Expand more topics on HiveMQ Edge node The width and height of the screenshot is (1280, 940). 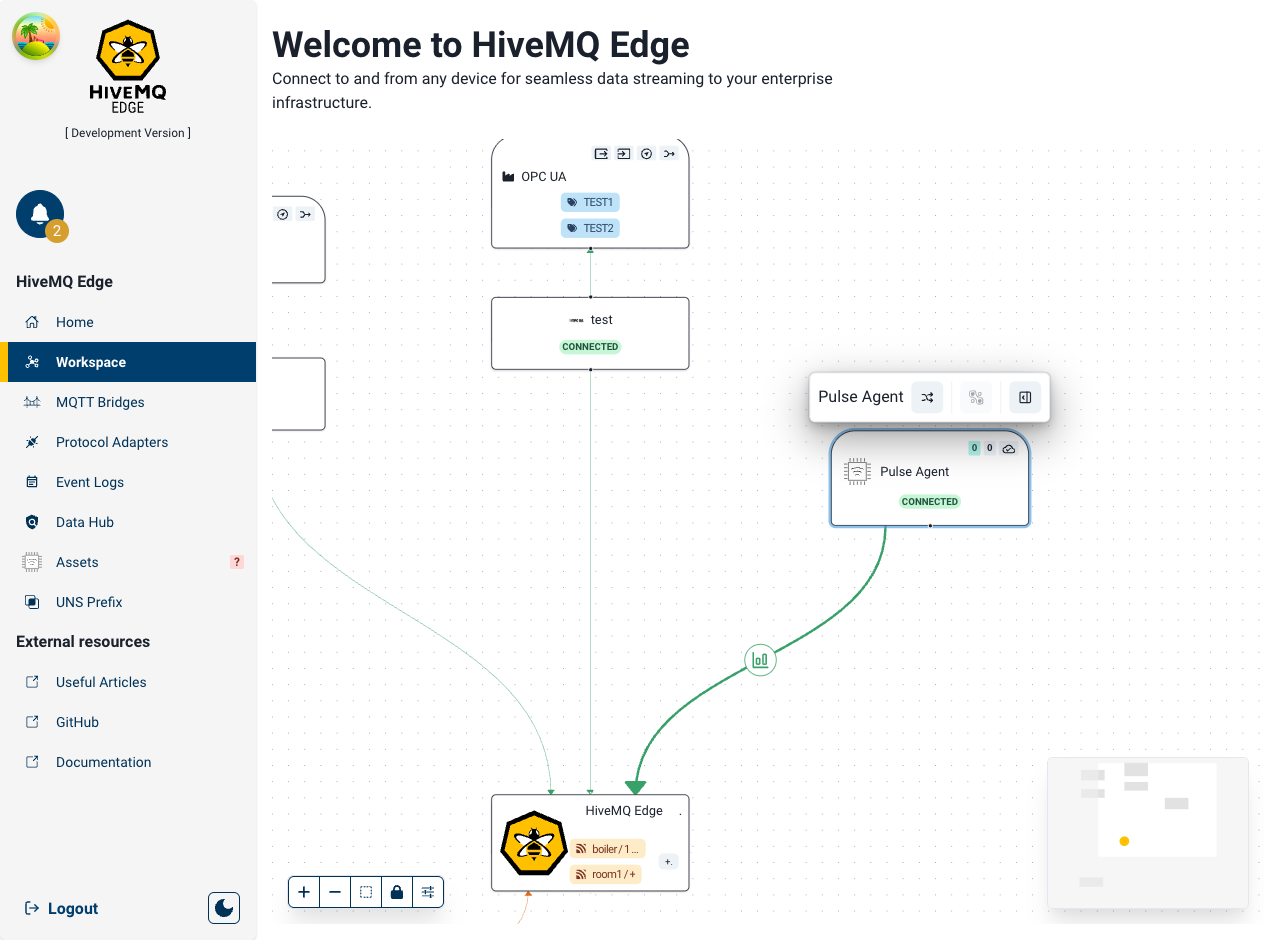click(x=668, y=861)
